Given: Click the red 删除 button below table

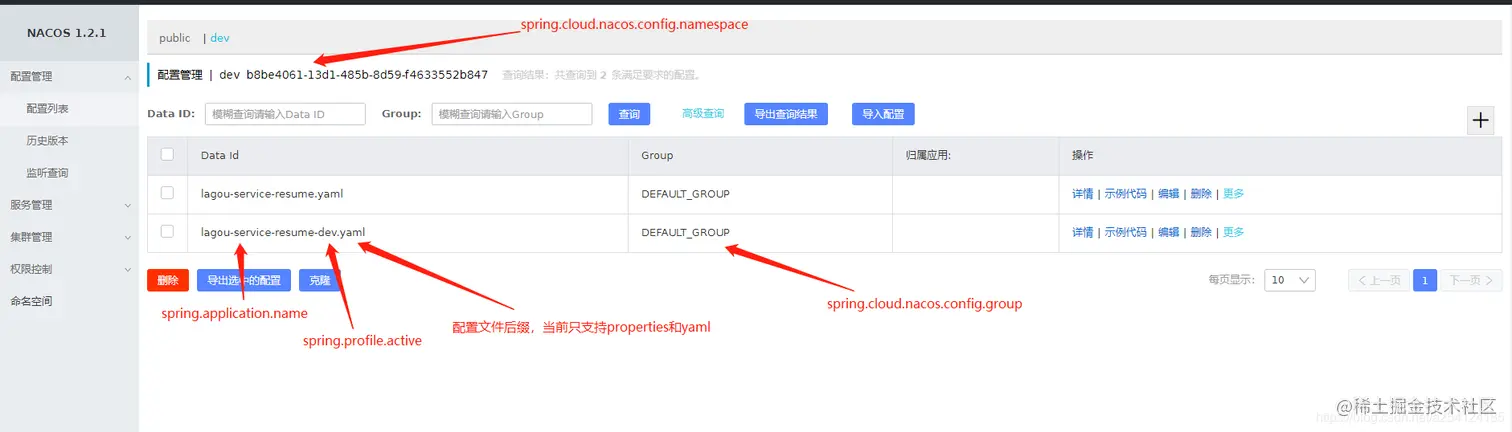Looking at the screenshot, I should coord(168,281).
